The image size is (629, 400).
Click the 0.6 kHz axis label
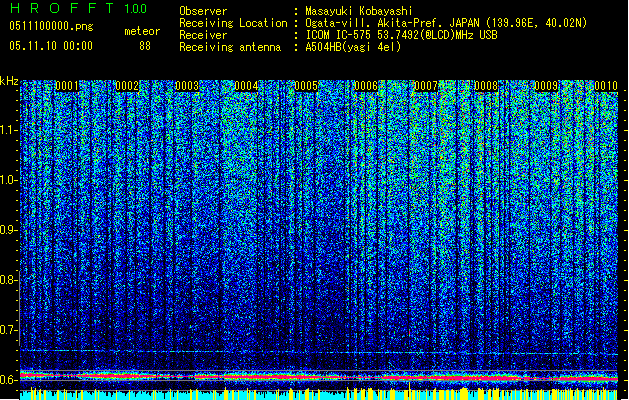click(x=8, y=380)
